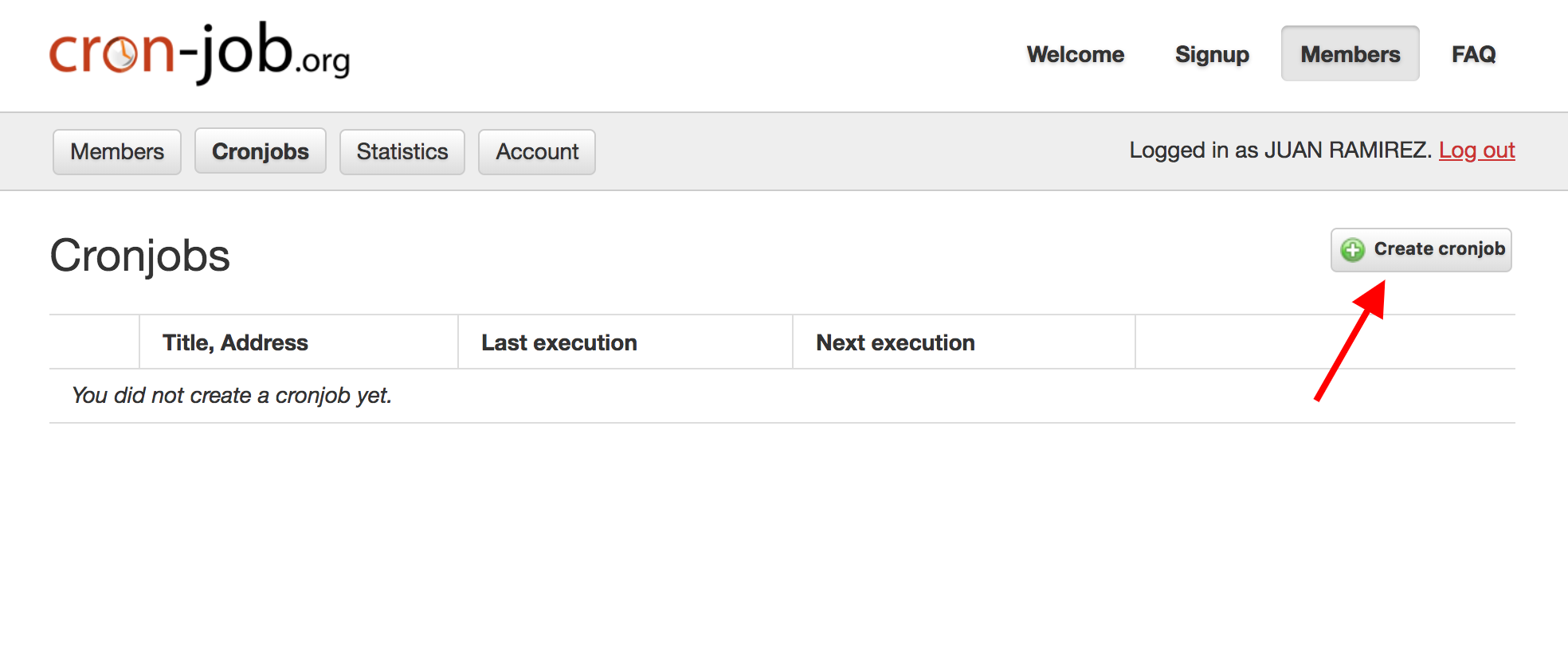This screenshot has height=645, width=1568.
Task: Click the clock icon inside the logo
Action: click(123, 55)
